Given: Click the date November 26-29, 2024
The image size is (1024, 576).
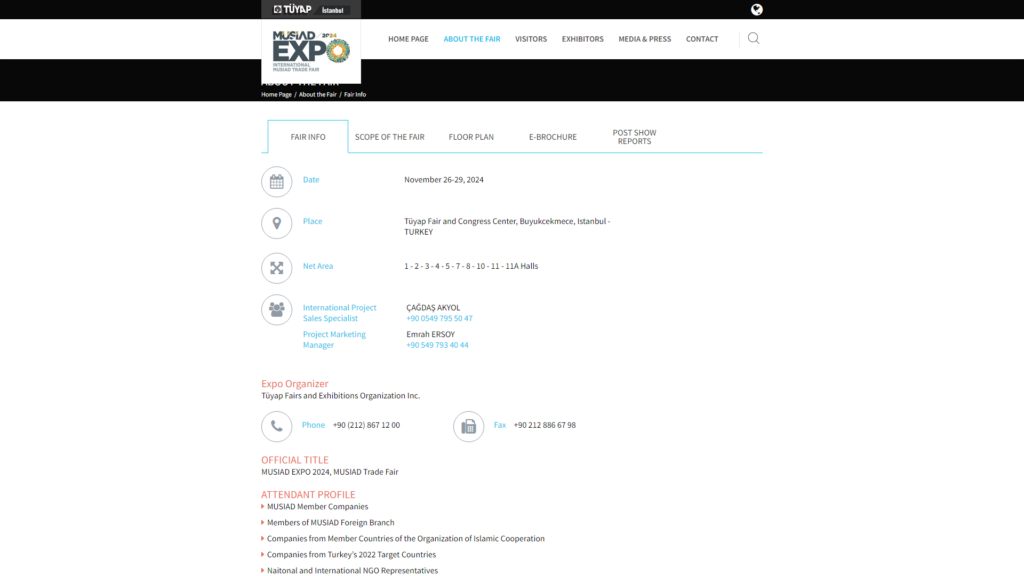Looking at the screenshot, I should (x=443, y=180).
